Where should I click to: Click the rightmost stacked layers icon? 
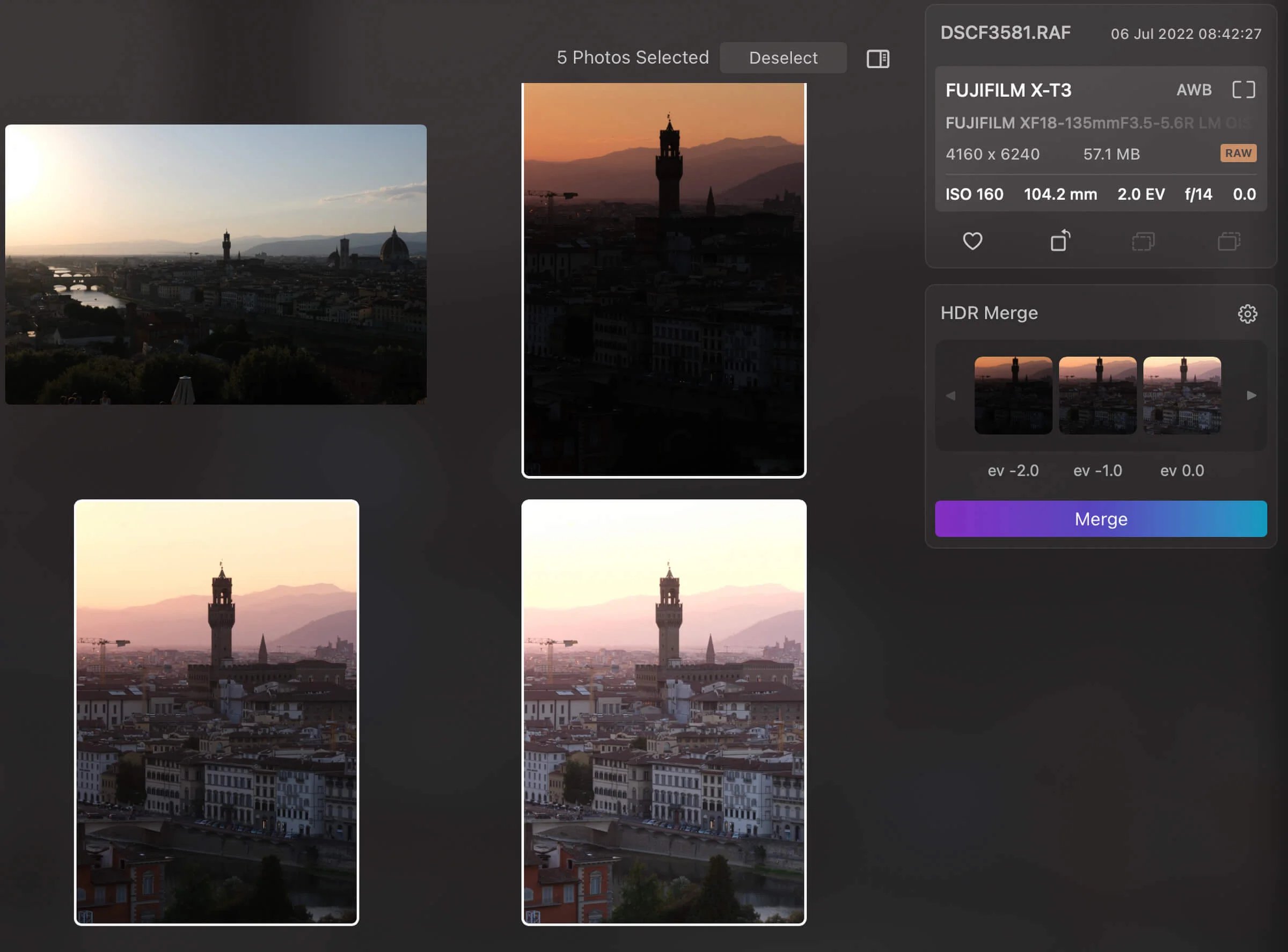pyautogui.click(x=1228, y=241)
